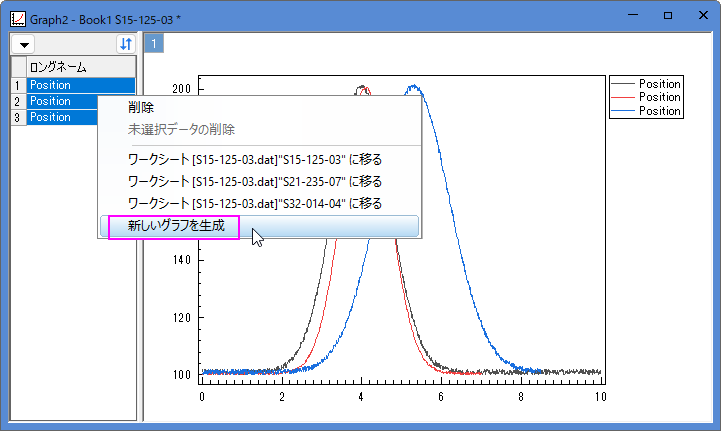Close the Graph2 window
Image resolution: width=721 pixels, height=431 pixels.
[703, 15]
